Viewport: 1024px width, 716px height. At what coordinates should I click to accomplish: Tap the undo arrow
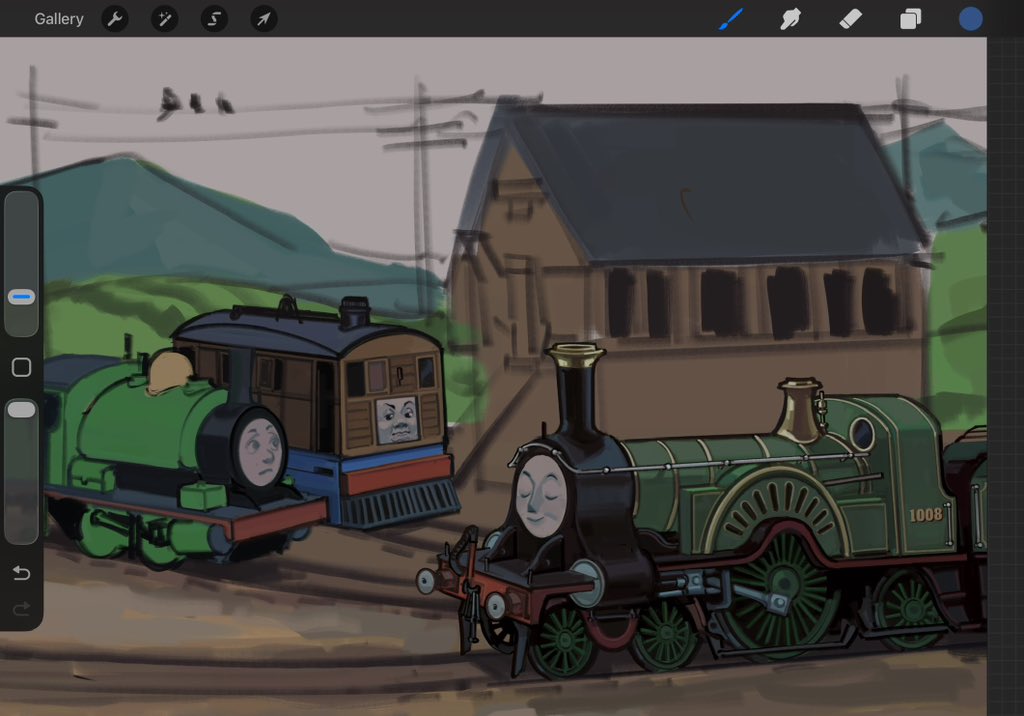coord(21,573)
